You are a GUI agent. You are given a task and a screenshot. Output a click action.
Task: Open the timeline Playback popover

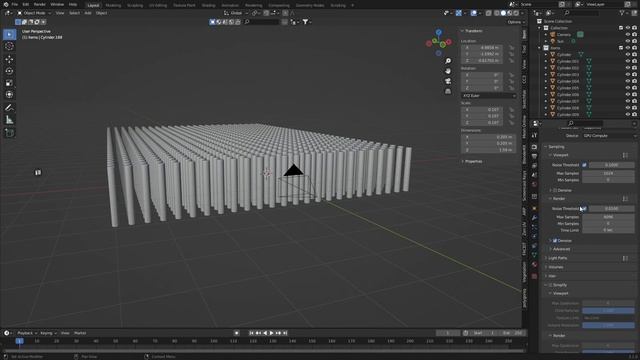[x=27, y=333]
